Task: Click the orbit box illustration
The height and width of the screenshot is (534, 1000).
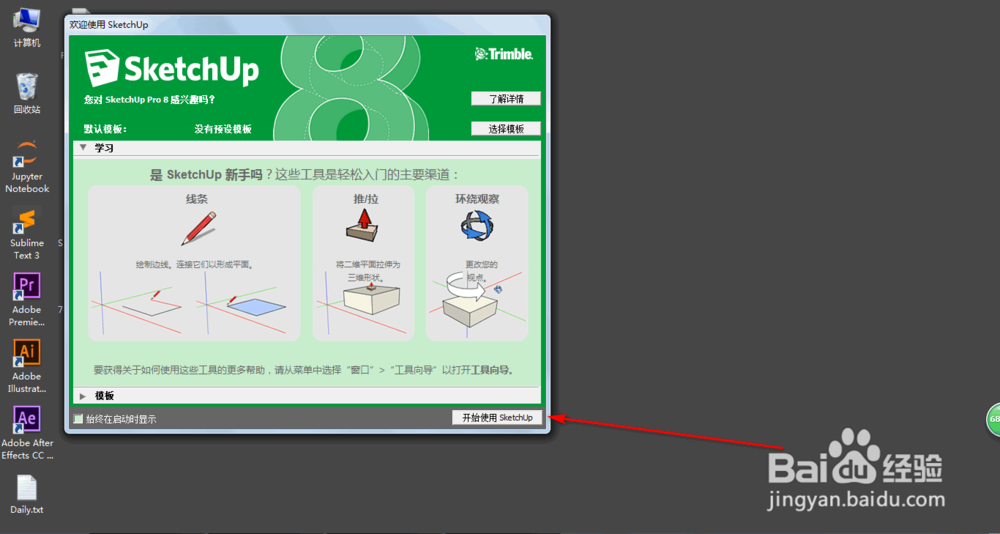Action: 476,304
